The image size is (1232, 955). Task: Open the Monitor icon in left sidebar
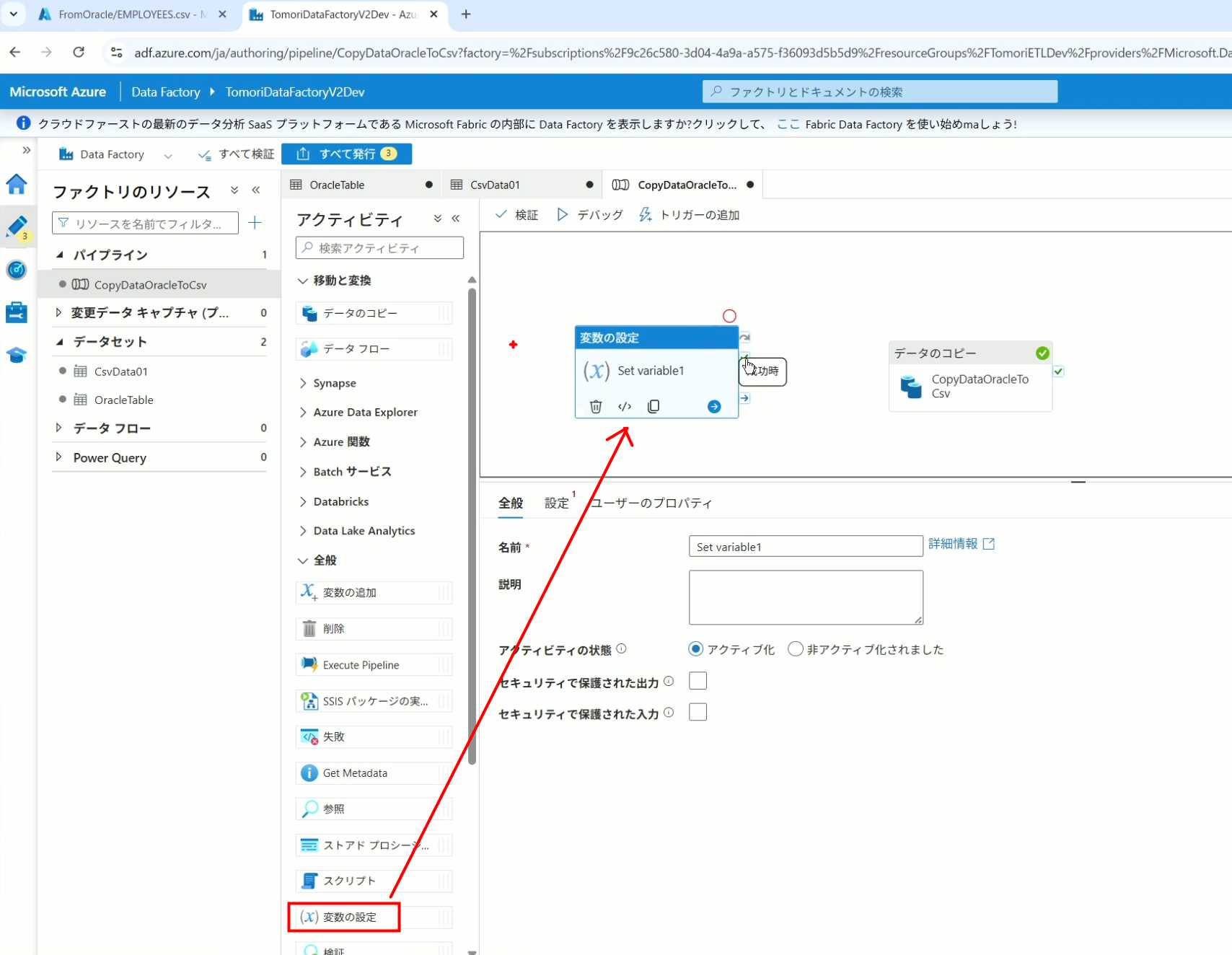tap(17, 270)
